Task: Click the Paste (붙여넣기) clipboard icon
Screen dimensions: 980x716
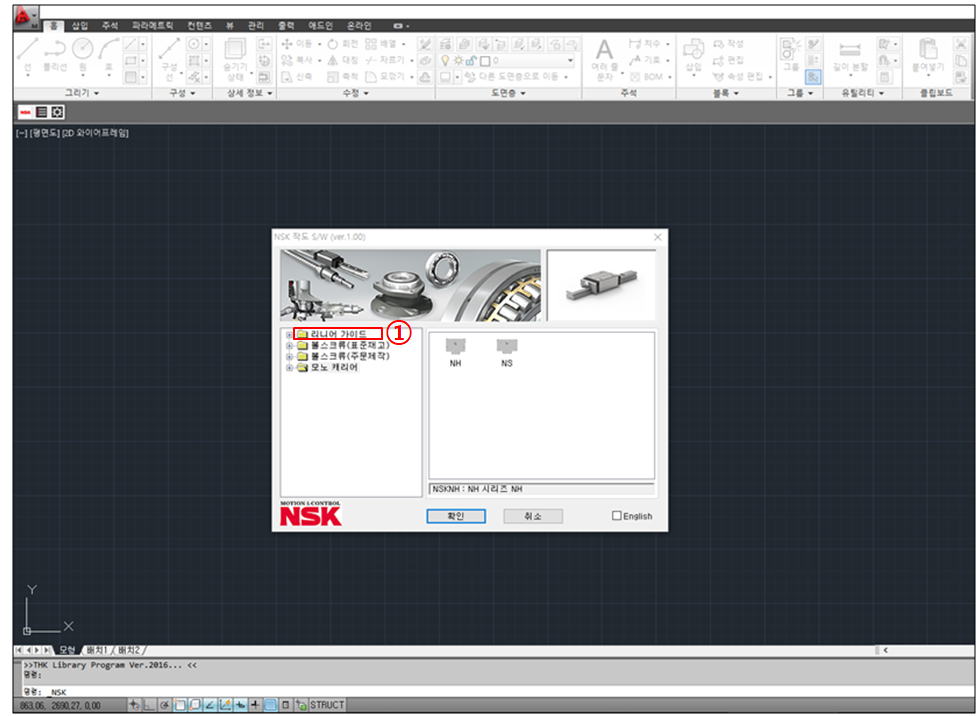Action: (927, 50)
